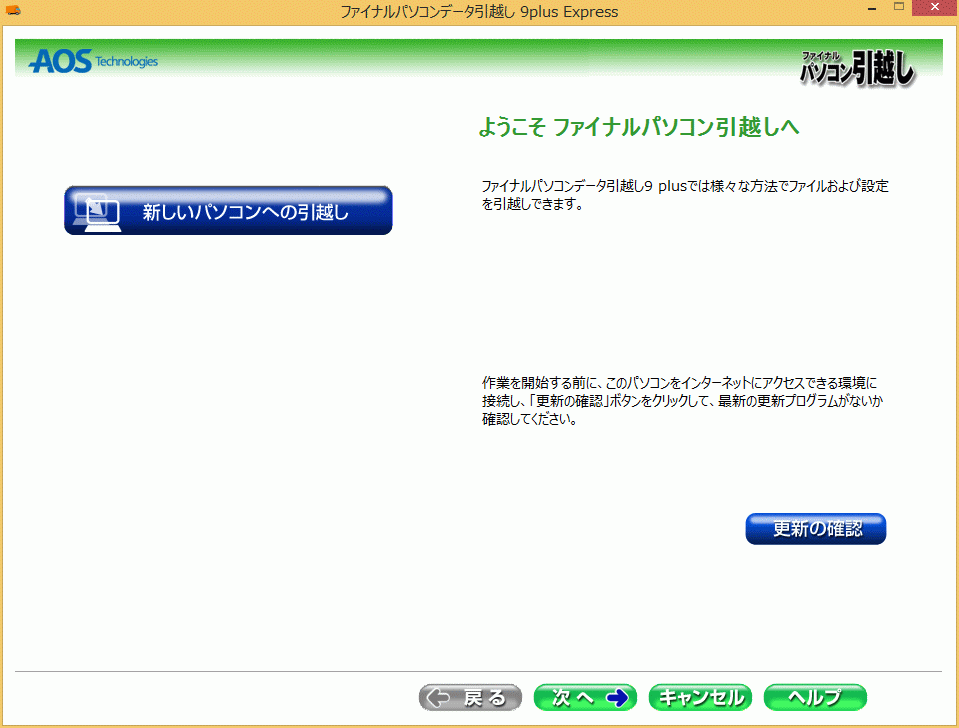
Task: Click the blue right arrow on 次へ
Action: [x=618, y=698]
